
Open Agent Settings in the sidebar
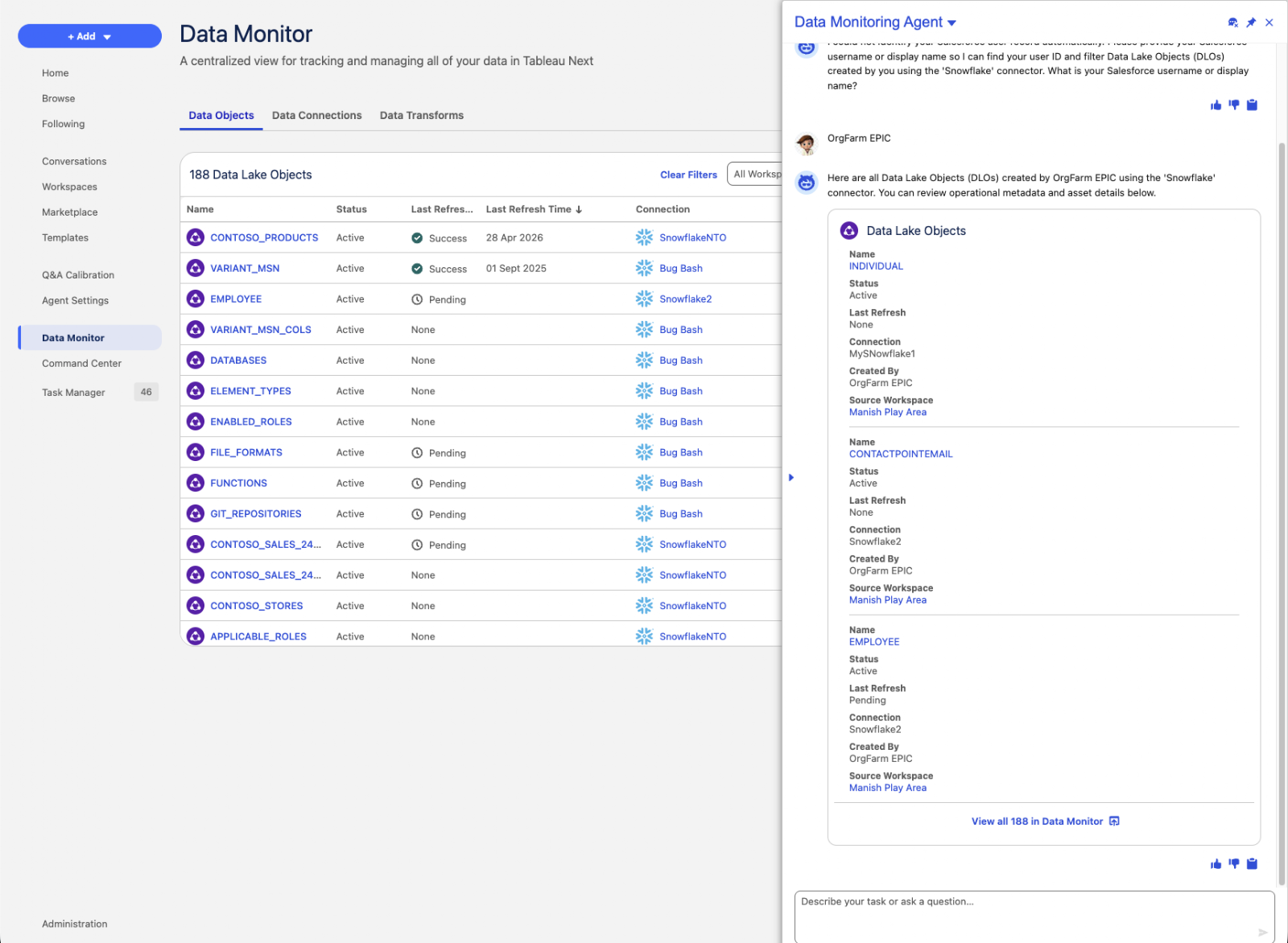(x=75, y=301)
